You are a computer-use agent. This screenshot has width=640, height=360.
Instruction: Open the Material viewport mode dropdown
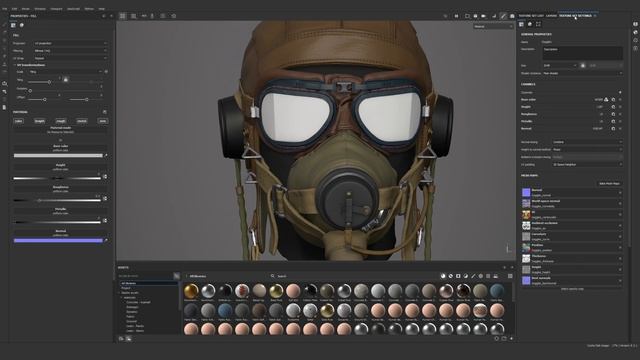tap(493, 27)
